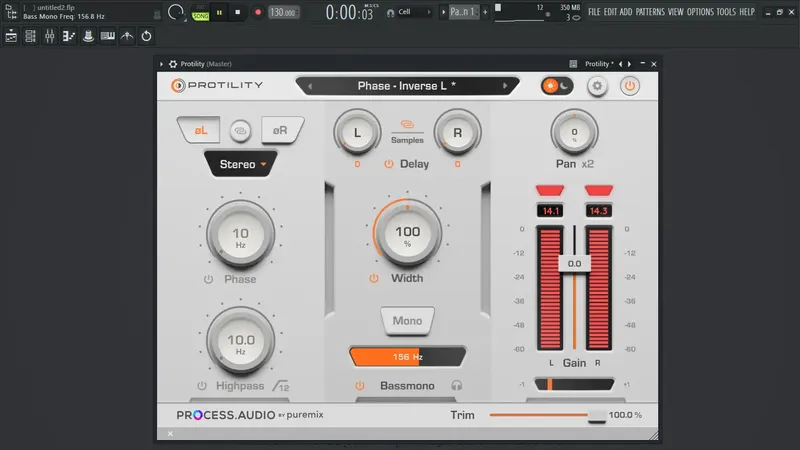Arm recording with the red record button
800x450 pixels.
point(258,12)
